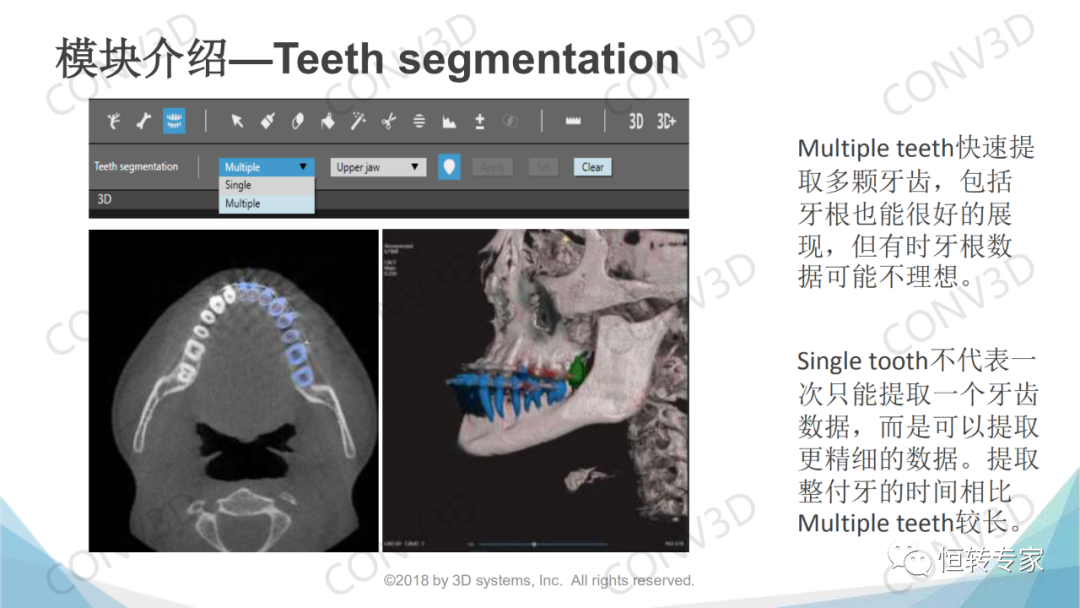This screenshot has height=608, width=1080.
Task: Click the 3D view button
Action: point(636,121)
